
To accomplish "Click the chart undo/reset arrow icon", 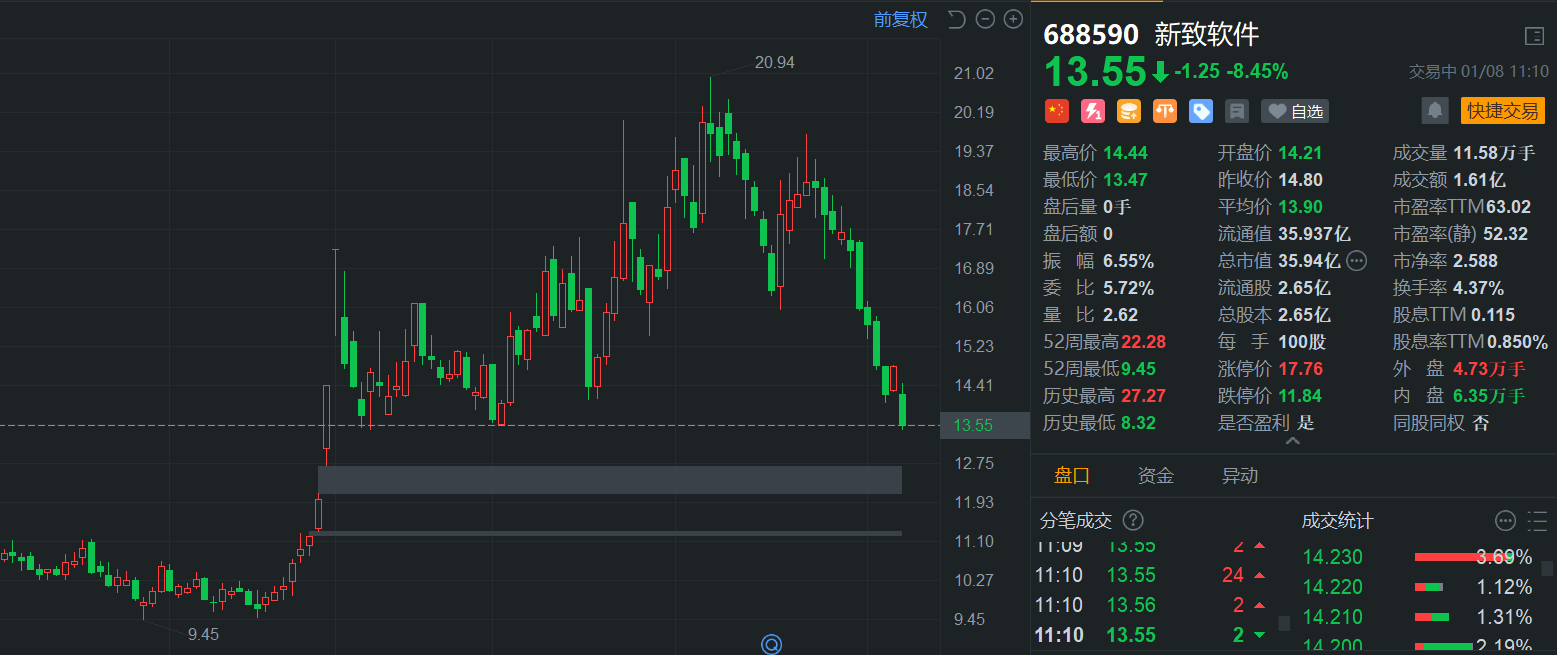I will (x=956, y=19).
